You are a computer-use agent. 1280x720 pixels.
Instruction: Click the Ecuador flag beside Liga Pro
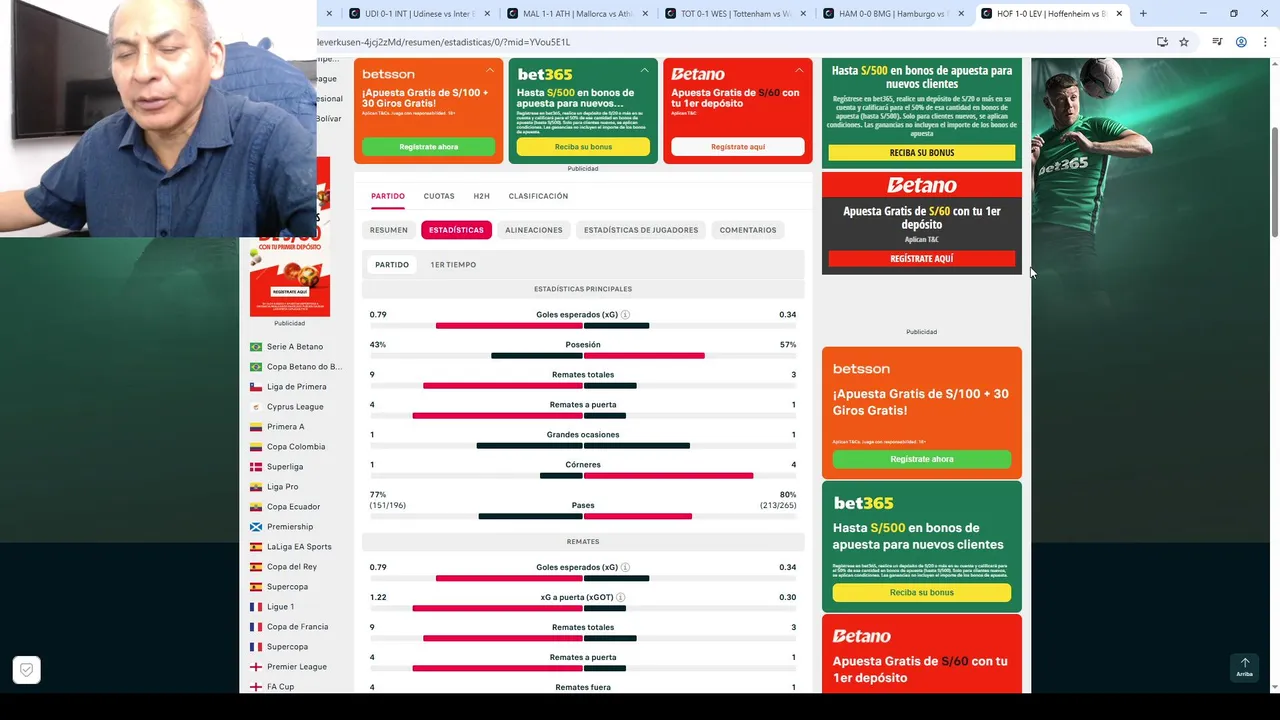click(x=256, y=487)
